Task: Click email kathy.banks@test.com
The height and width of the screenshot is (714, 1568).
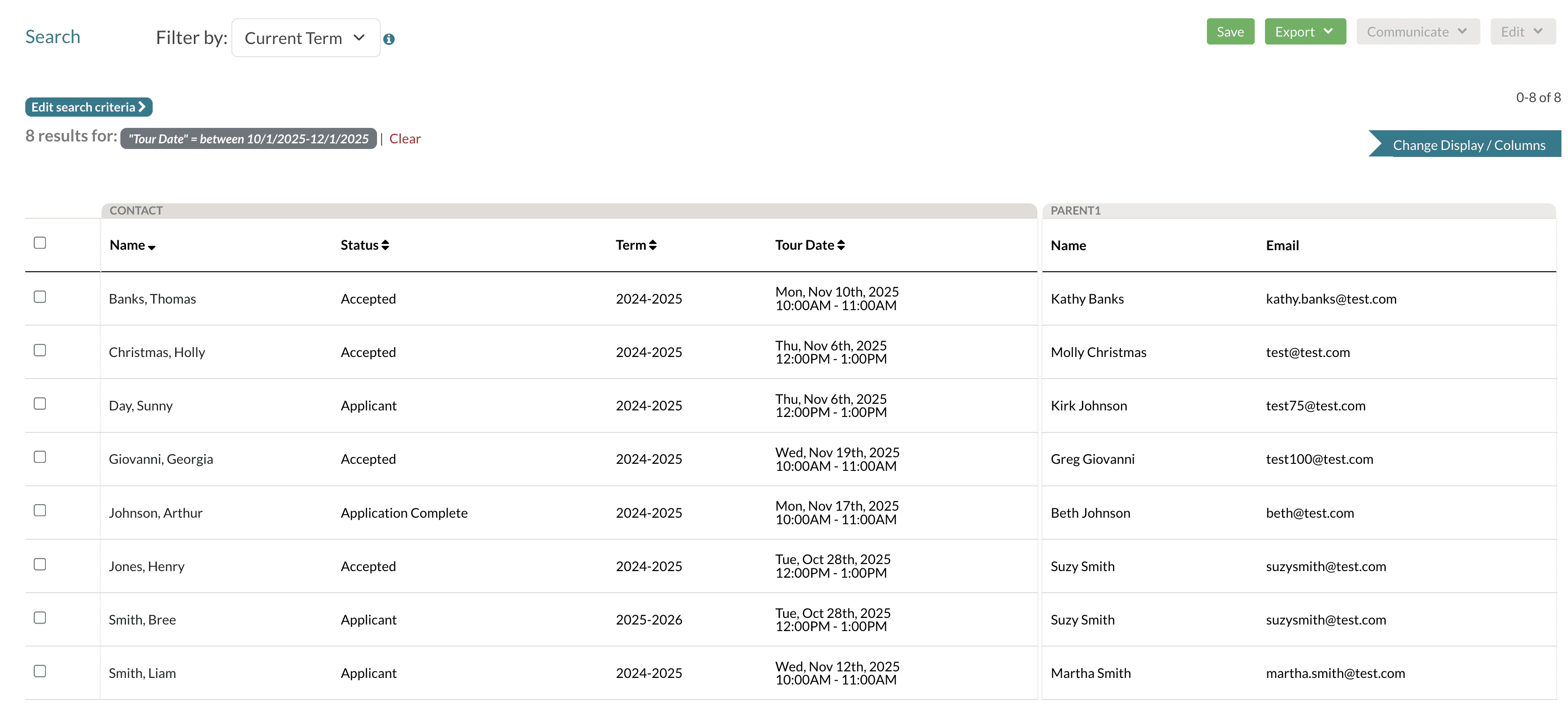Action: 1331,299
